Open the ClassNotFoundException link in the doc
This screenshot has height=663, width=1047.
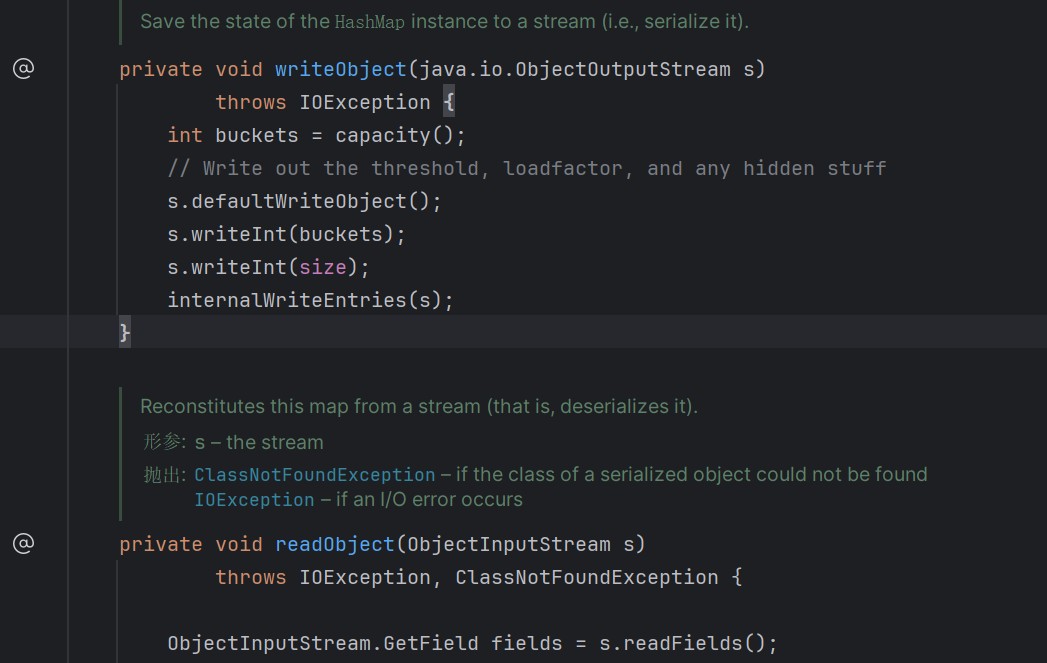(315, 475)
